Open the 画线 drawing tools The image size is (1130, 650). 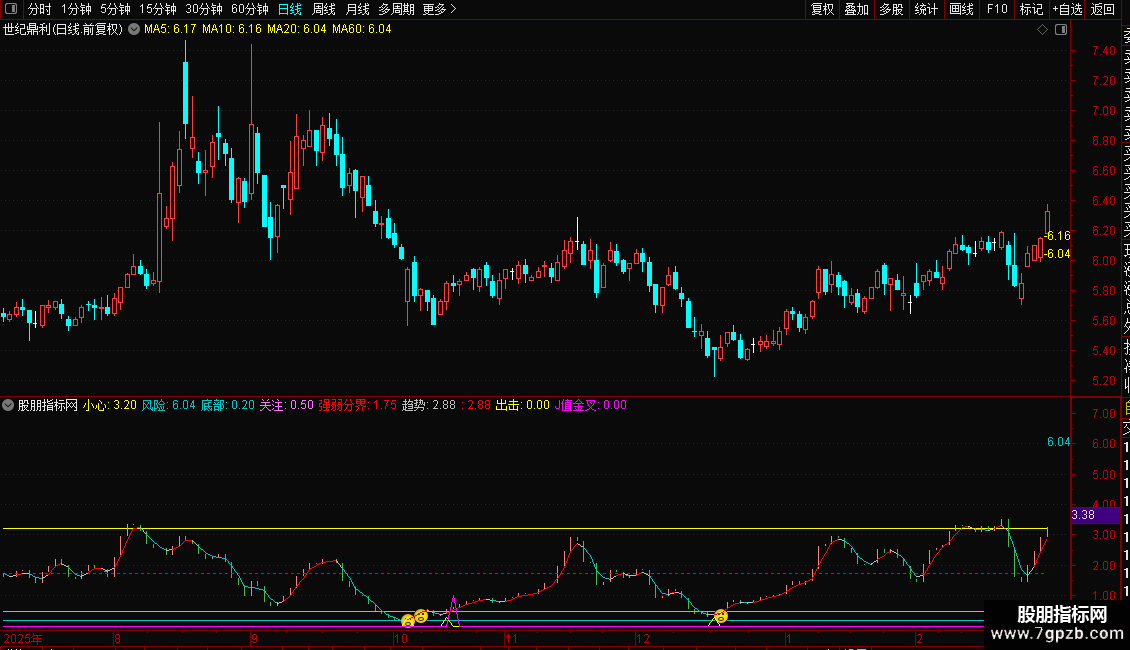961,9
